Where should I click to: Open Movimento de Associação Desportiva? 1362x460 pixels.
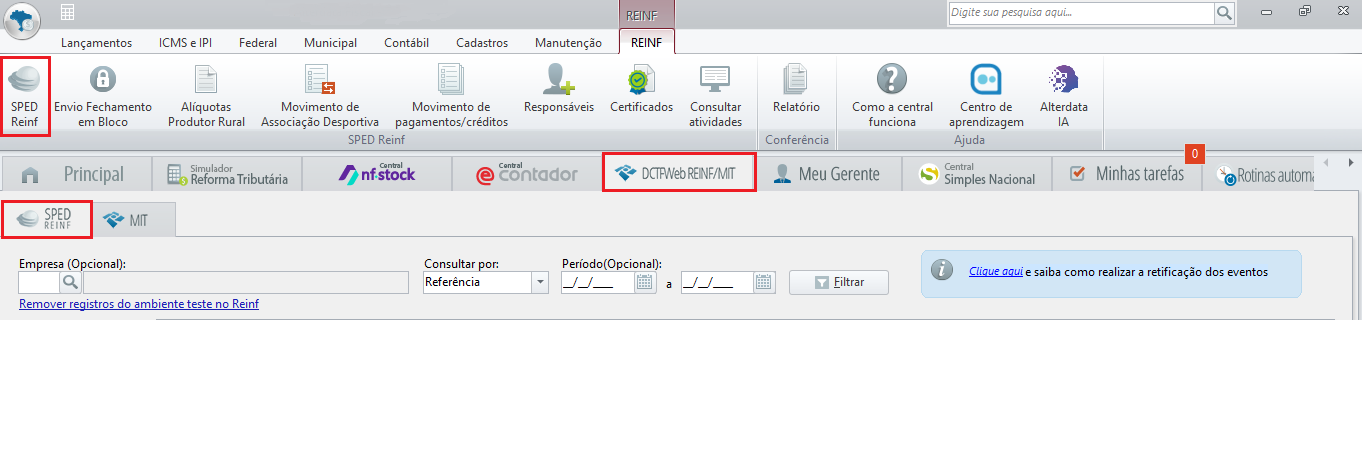pyautogui.click(x=320, y=97)
